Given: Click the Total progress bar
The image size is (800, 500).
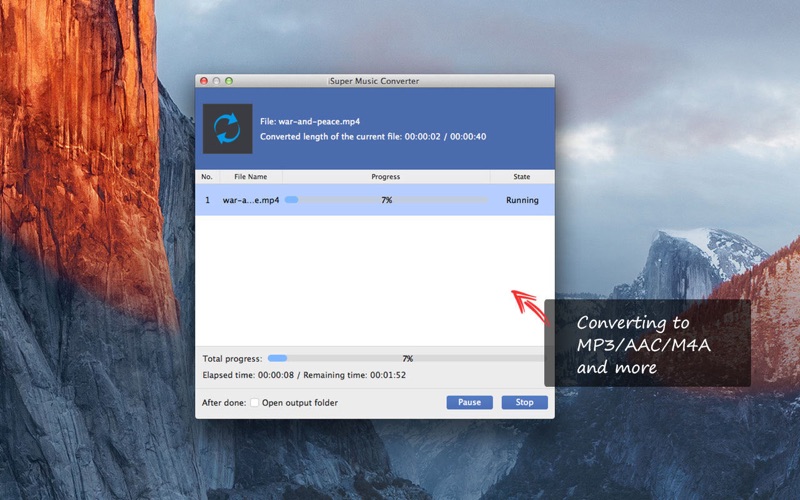Looking at the screenshot, I should pos(407,358).
